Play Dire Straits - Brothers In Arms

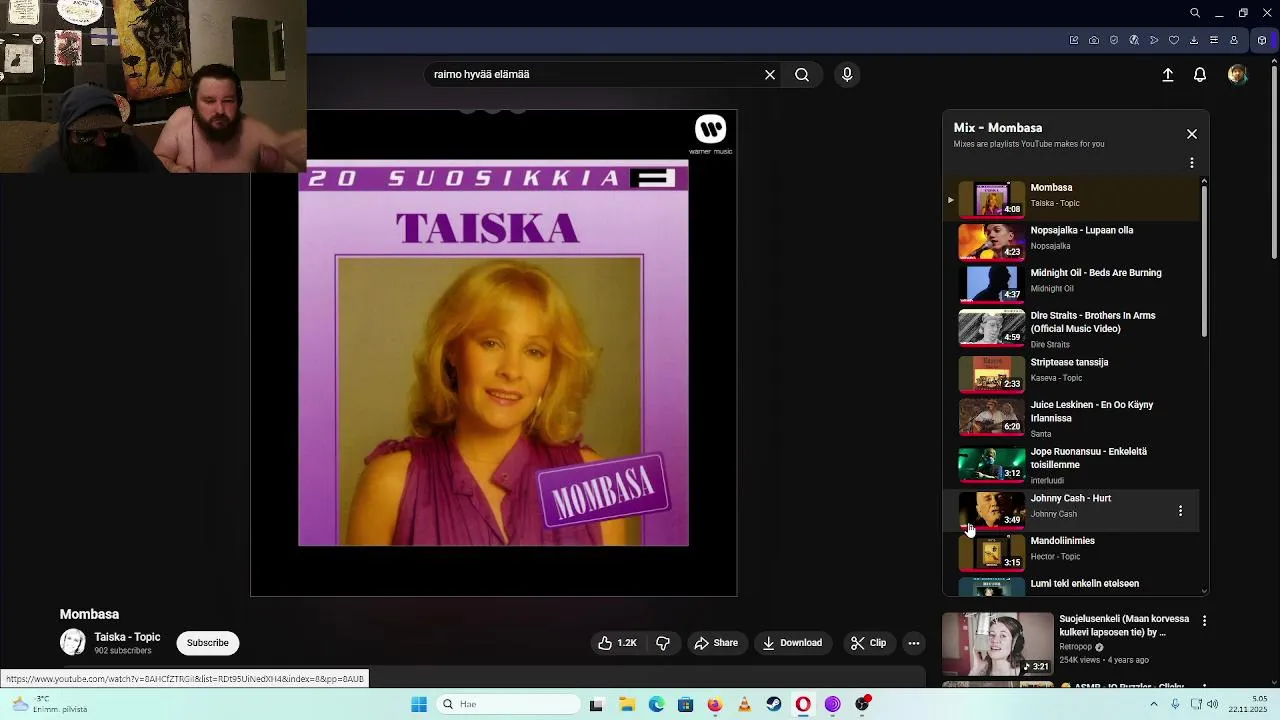[1070, 328]
